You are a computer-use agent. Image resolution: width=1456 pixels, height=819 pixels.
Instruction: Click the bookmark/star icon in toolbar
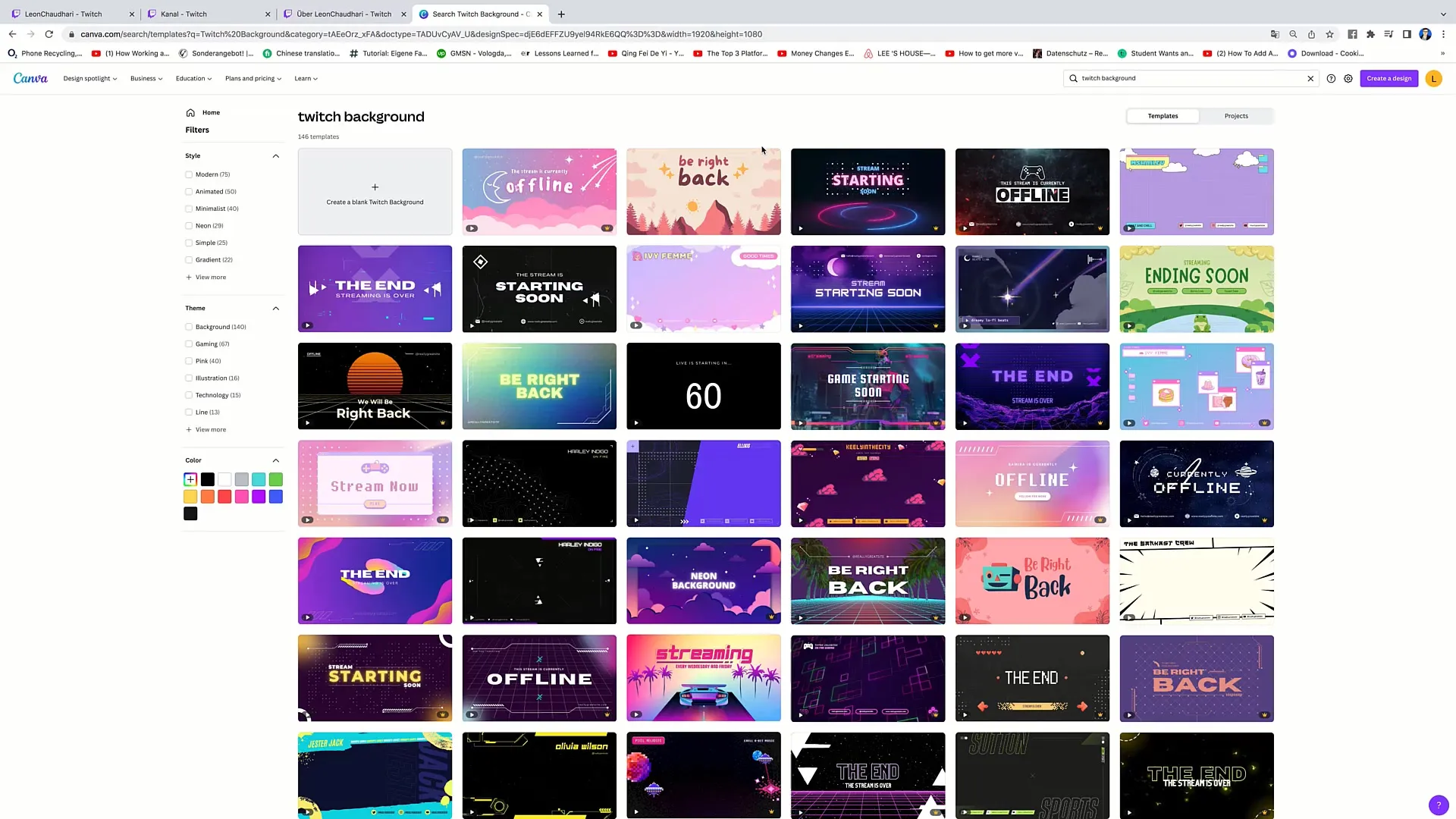click(x=1329, y=34)
